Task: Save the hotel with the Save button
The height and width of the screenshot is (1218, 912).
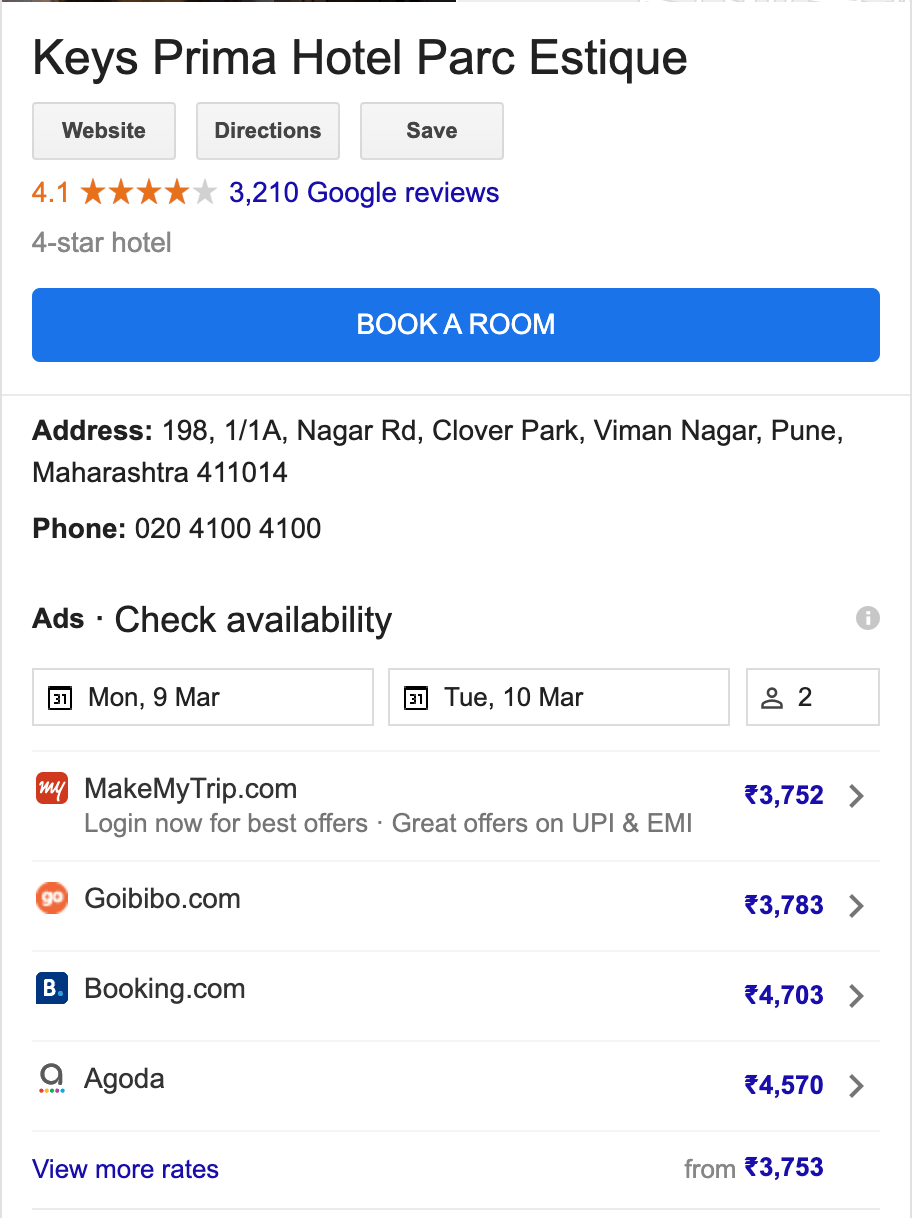Action: tap(432, 131)
